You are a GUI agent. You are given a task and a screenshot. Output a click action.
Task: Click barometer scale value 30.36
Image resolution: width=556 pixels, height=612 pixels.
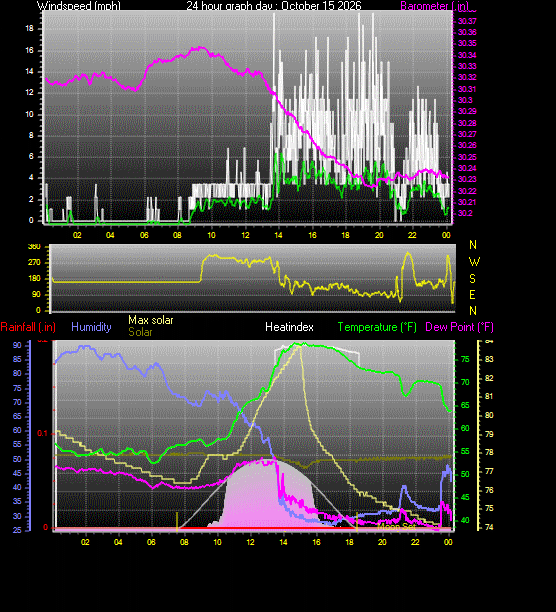467,32
